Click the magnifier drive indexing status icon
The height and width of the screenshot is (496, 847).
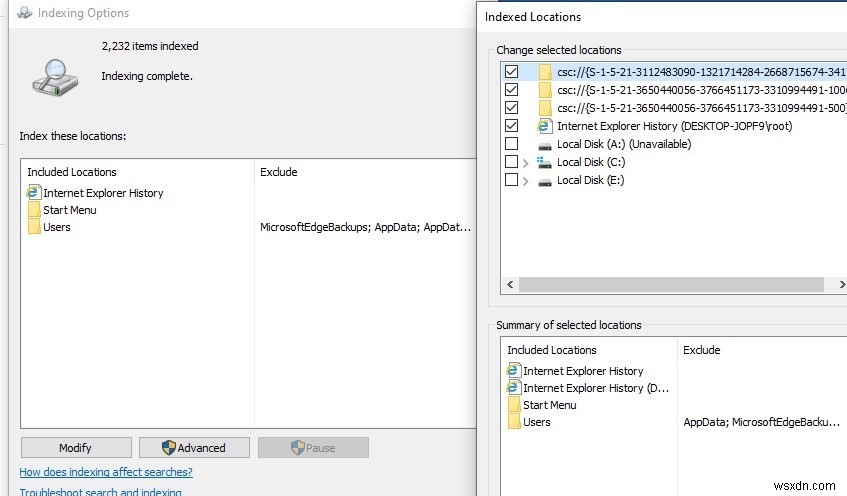[55, 78]
